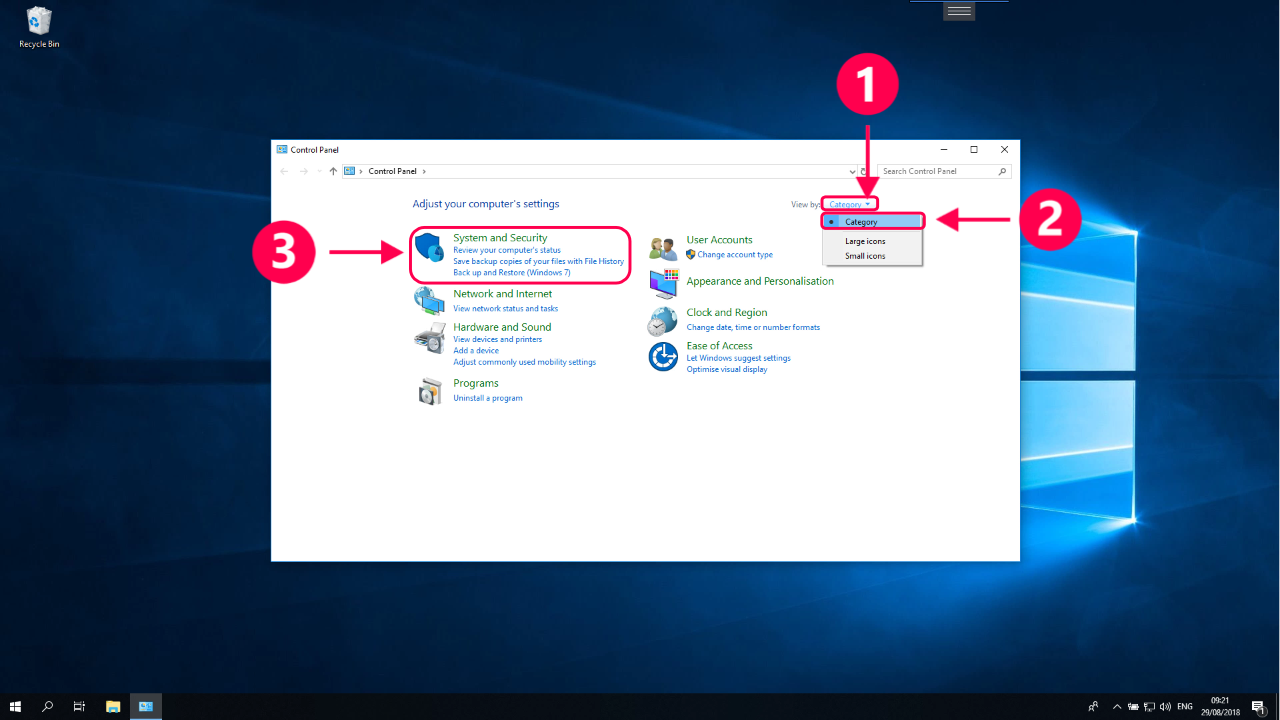Open Task View from the taskbar
This screenshot has height=720, width=1280.
point(79,706)
